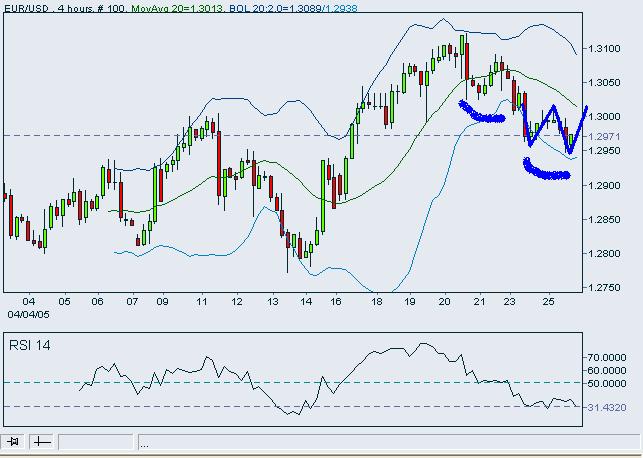The height and width of the screenshot is (458, 643).
Task: Click the date label 20 on time axis
Action: 445,302
